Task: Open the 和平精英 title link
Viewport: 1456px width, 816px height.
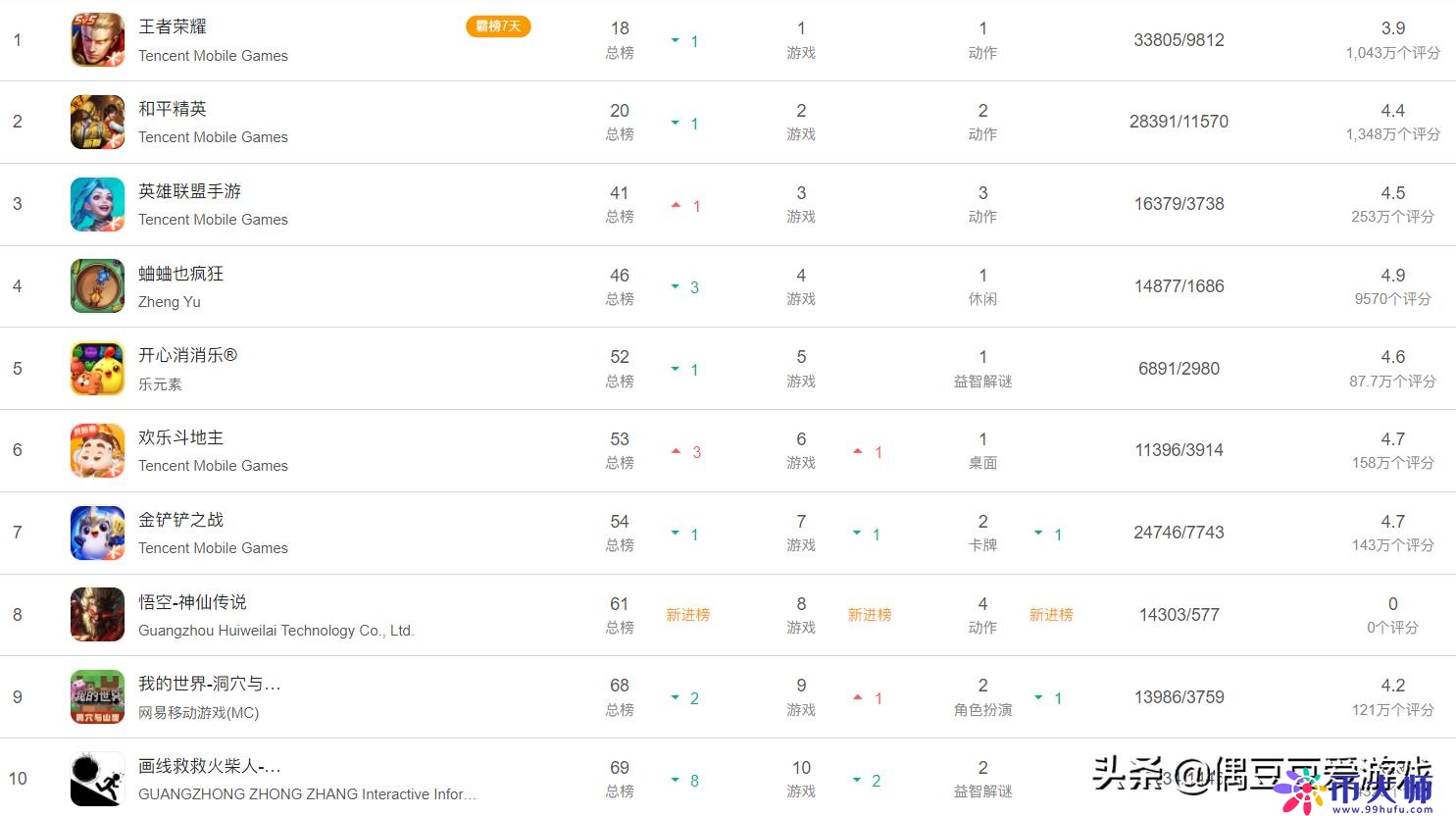Action: (x=173, y=109)
